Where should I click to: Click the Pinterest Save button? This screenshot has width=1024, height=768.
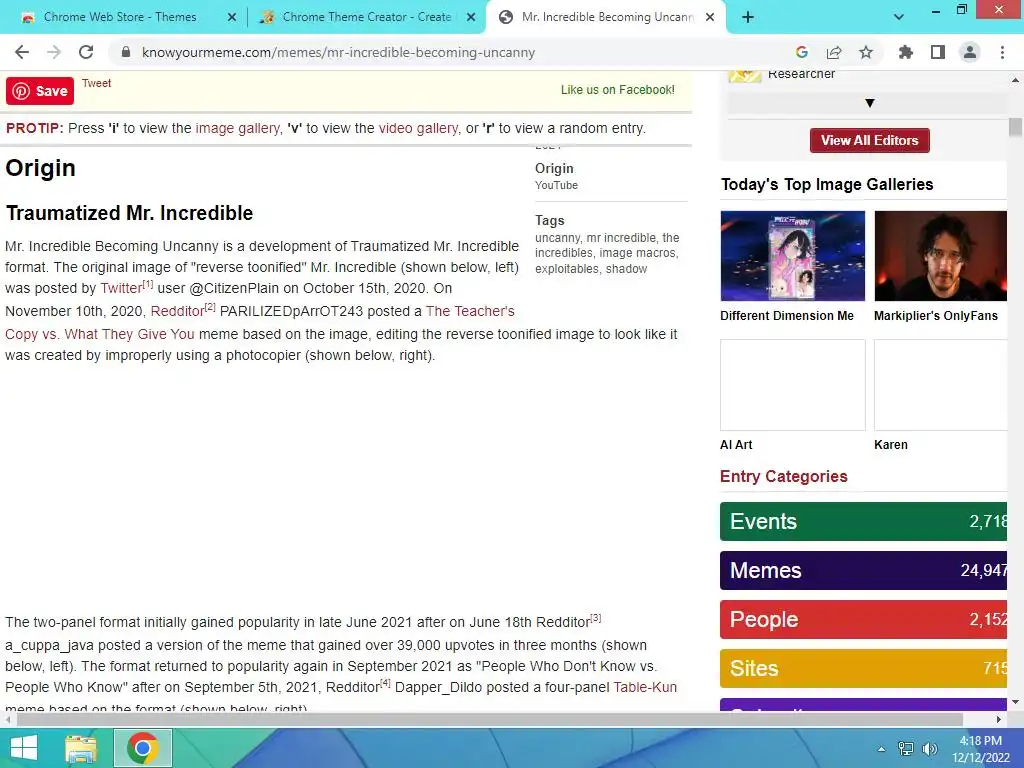coord(40,91)
